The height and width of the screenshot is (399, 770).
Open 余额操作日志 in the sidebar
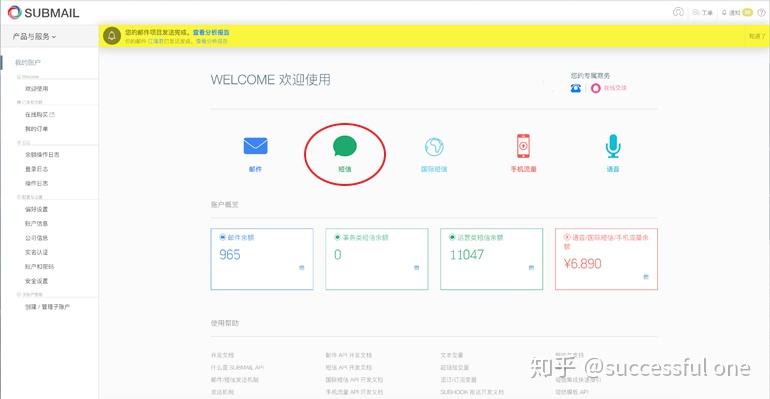42,155
